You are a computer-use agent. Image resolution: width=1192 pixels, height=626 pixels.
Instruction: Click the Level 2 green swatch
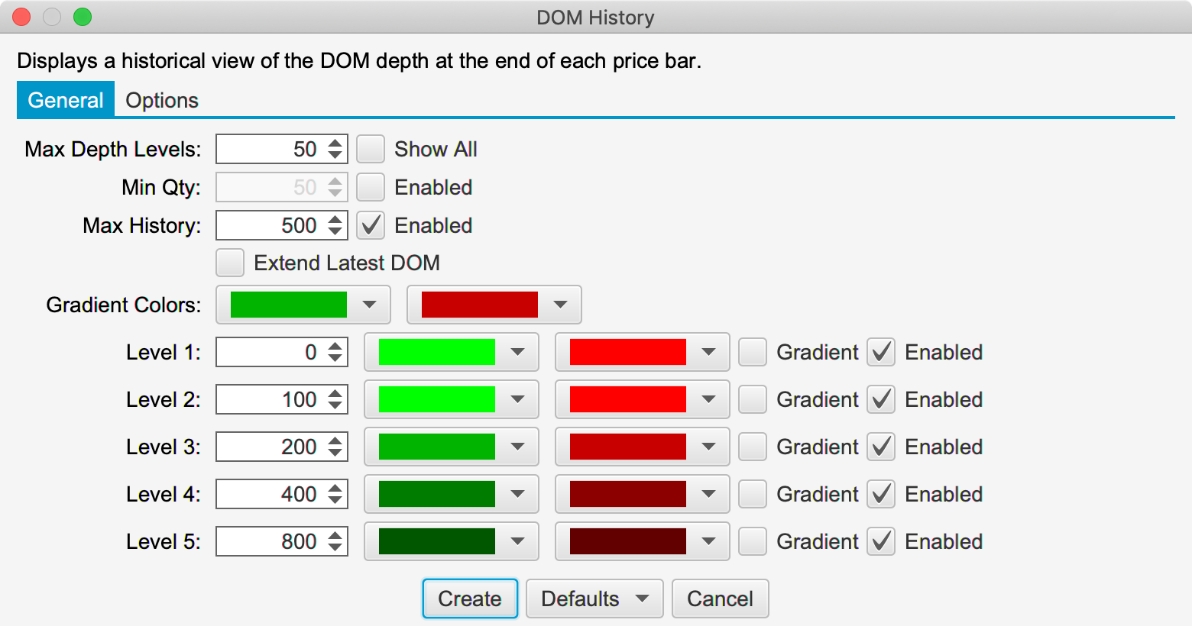coord(437,399)
